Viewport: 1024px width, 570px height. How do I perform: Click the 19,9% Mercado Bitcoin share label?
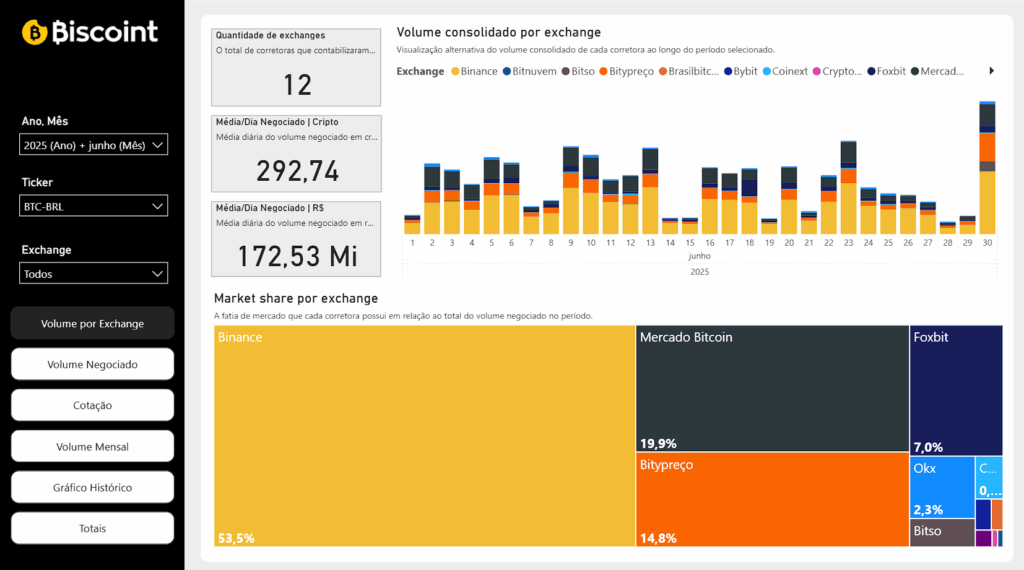[658, 443]
